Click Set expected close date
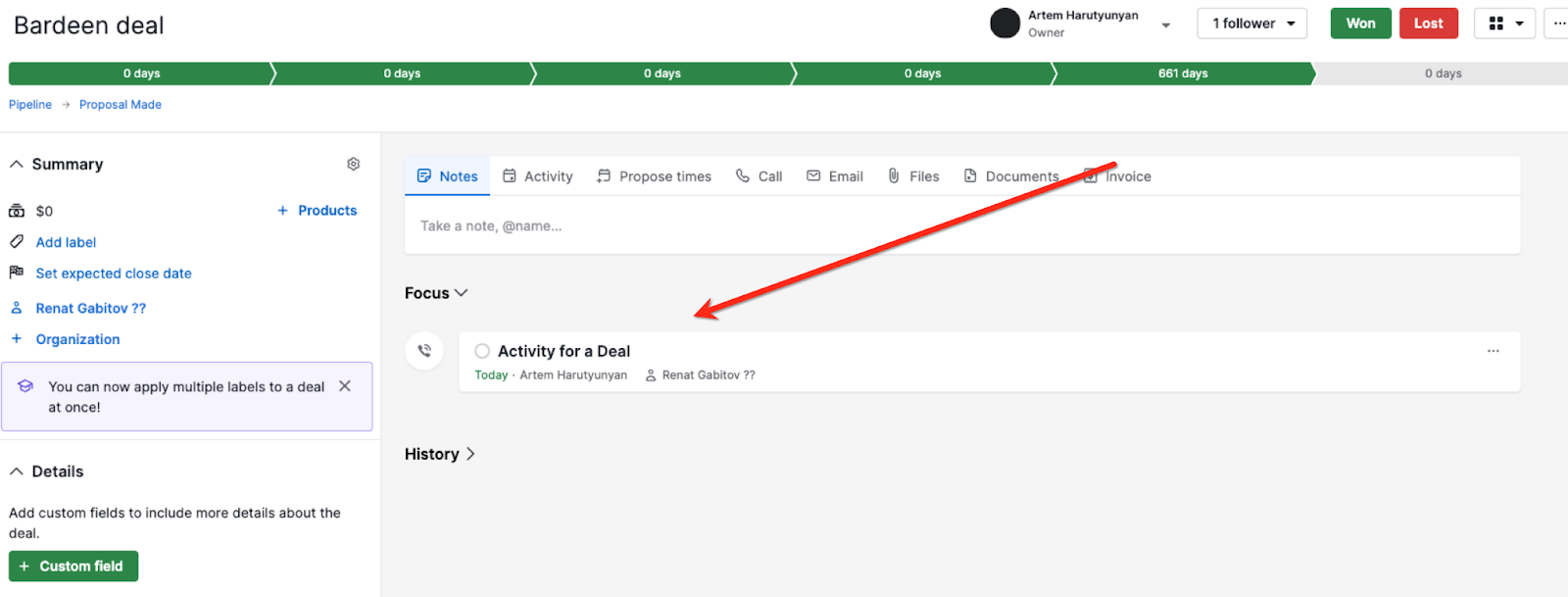This screenshot has height=597, width=1568. pos(114,274)
